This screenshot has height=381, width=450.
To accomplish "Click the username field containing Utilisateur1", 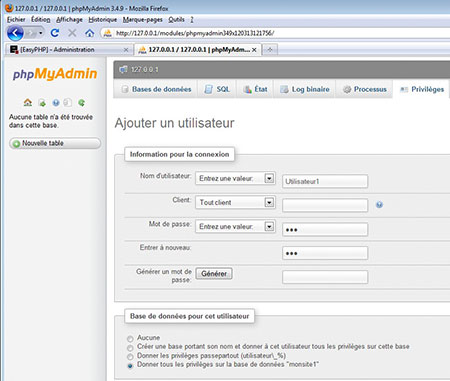I will [325, 181].
